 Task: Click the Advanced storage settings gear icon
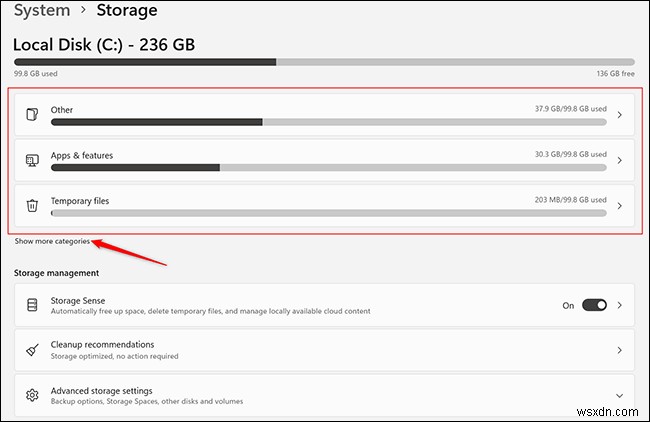pyautogui.click(x=32, y=396)
